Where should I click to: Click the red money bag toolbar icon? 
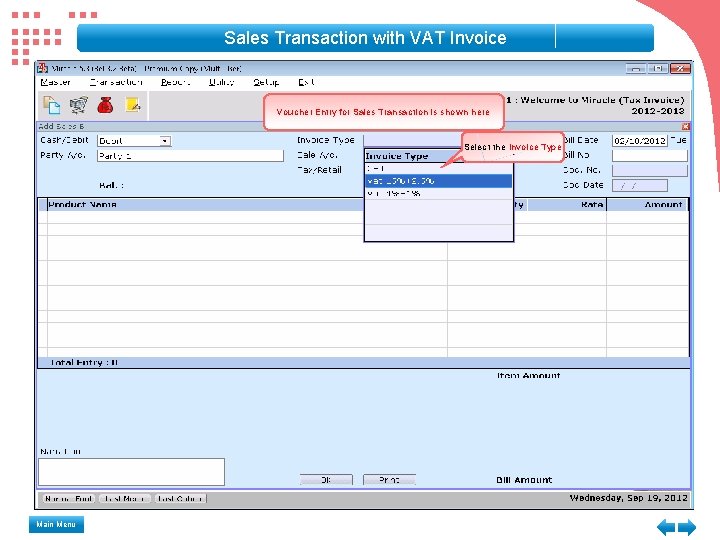tap(106, 105)
